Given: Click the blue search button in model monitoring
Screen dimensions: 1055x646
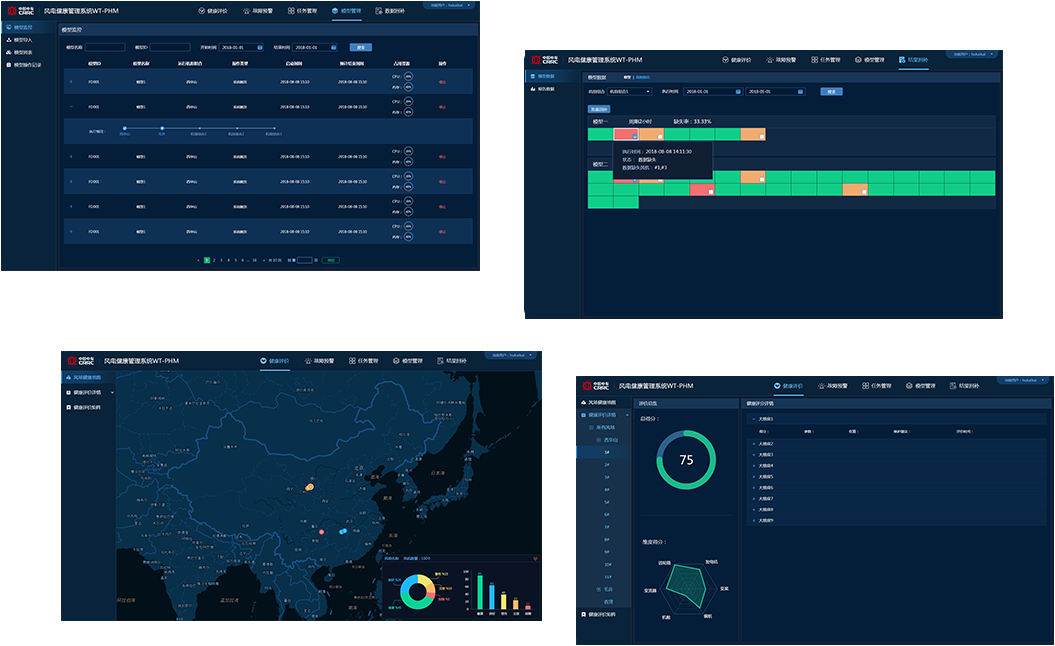Looking at the screenshot, I should (360, 47).
